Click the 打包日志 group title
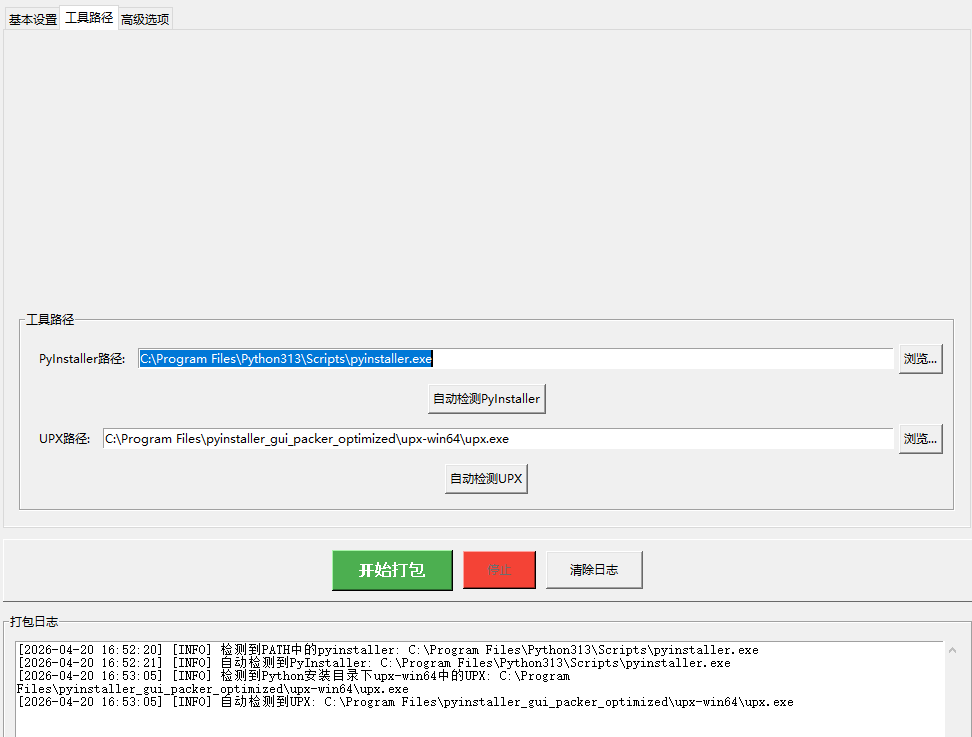This screenshot has height=737, width=972. pyautogui.click(x=35, y=622)
